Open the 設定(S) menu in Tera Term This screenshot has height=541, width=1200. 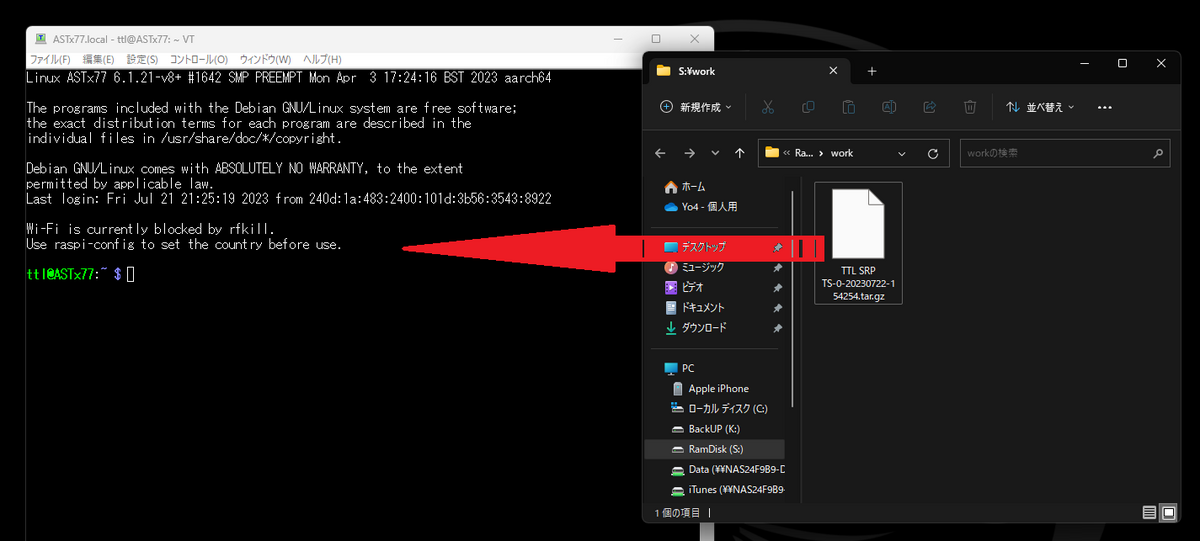click(143, 59)
